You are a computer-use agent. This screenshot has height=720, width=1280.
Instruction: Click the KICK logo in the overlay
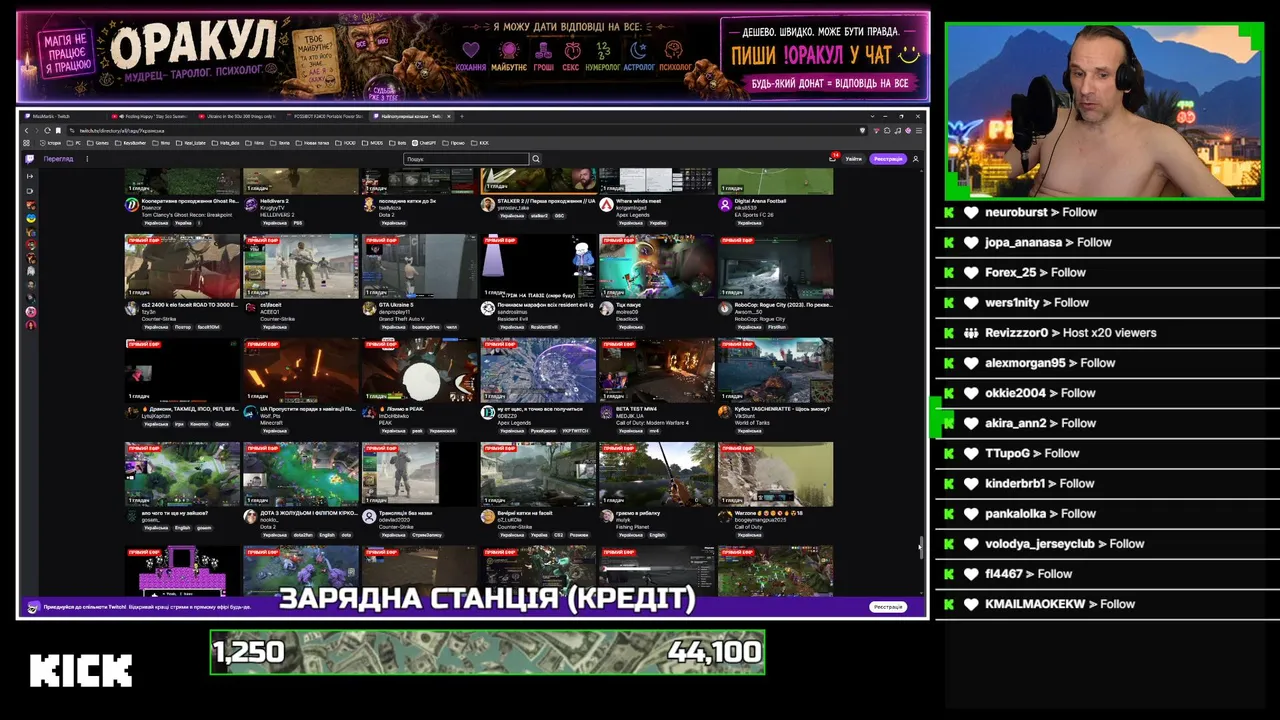[x=81, y=670]
